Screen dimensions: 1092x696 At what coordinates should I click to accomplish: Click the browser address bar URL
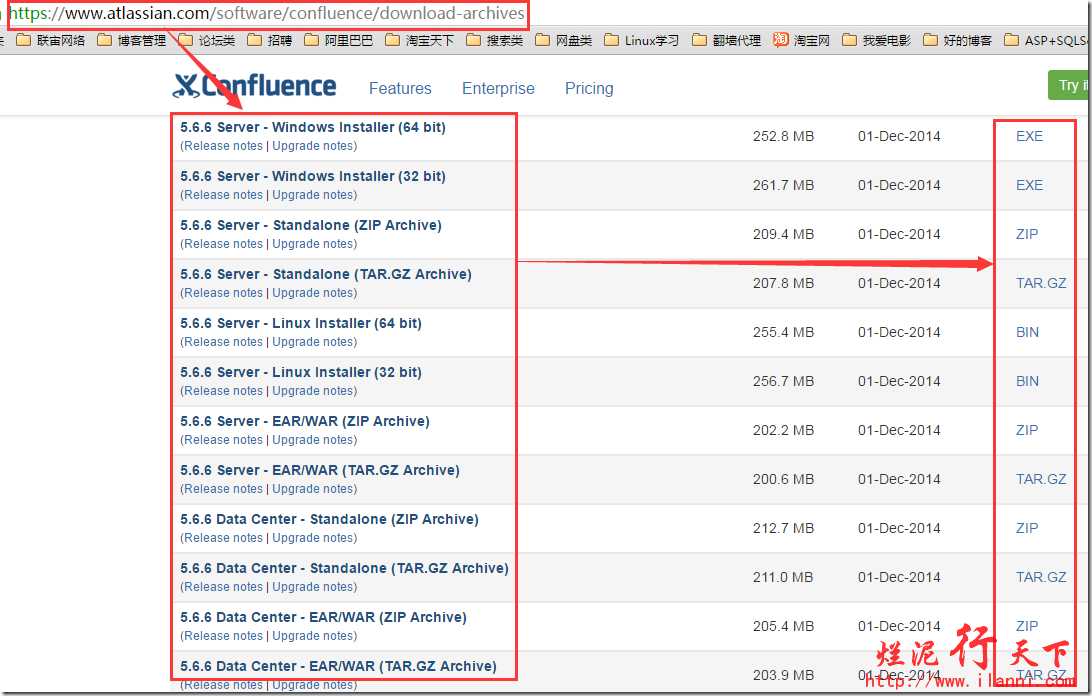pos(267,13)
